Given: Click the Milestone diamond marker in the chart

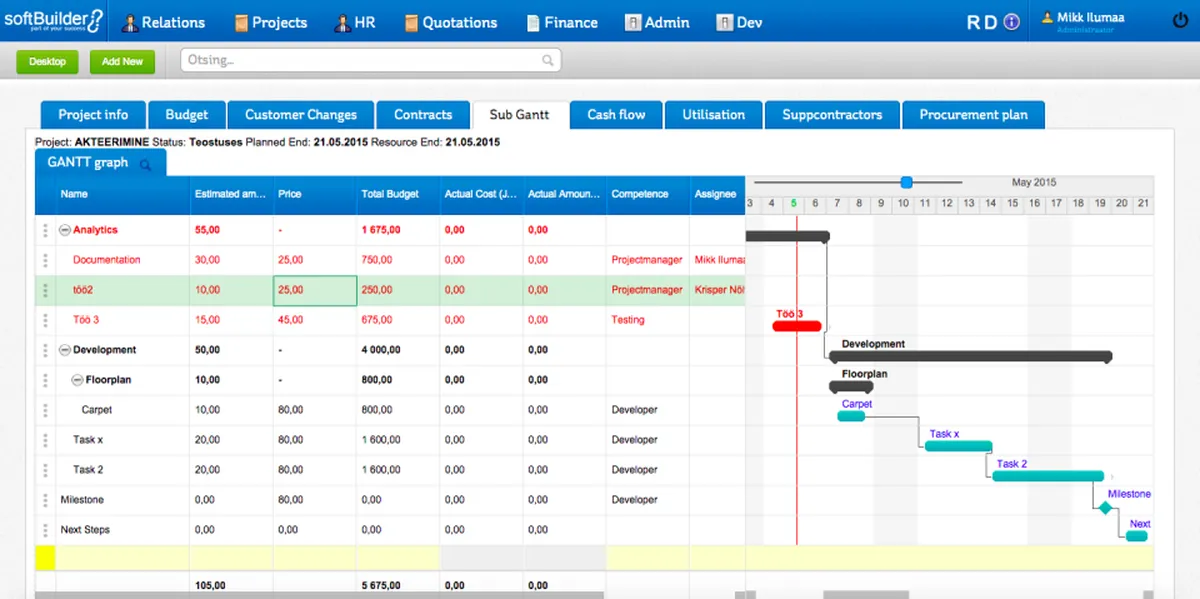Looking at the screenshot, I should 1105,508.
